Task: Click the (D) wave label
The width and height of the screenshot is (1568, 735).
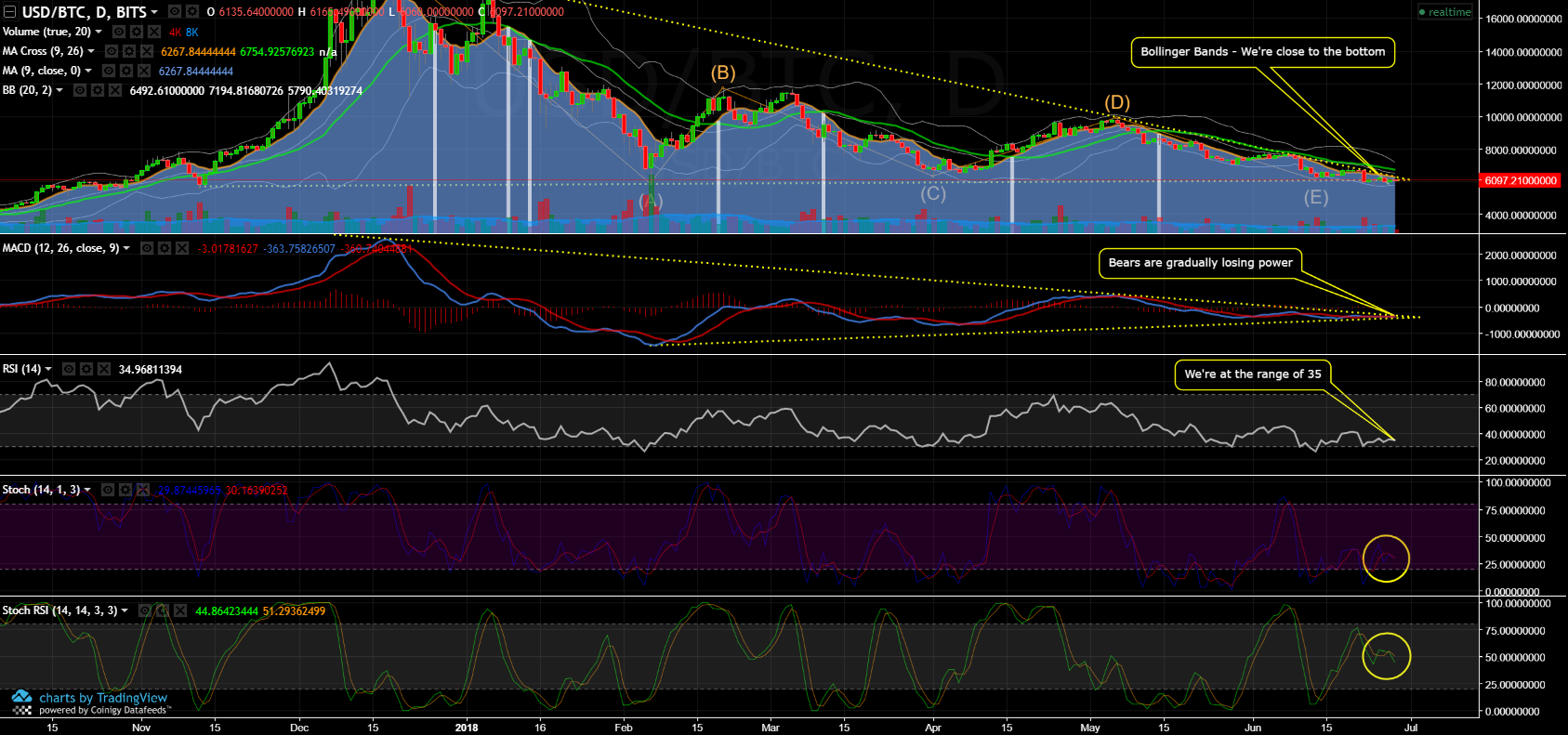Action: [1117, 102]
